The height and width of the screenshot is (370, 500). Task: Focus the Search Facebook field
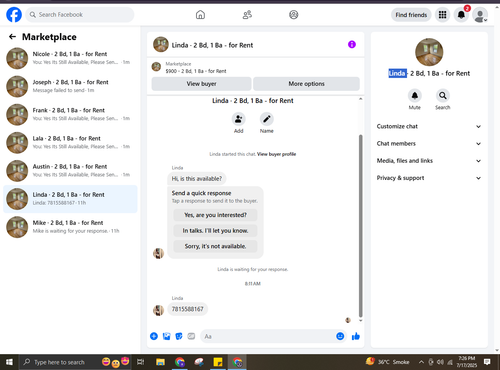(80, 15)
